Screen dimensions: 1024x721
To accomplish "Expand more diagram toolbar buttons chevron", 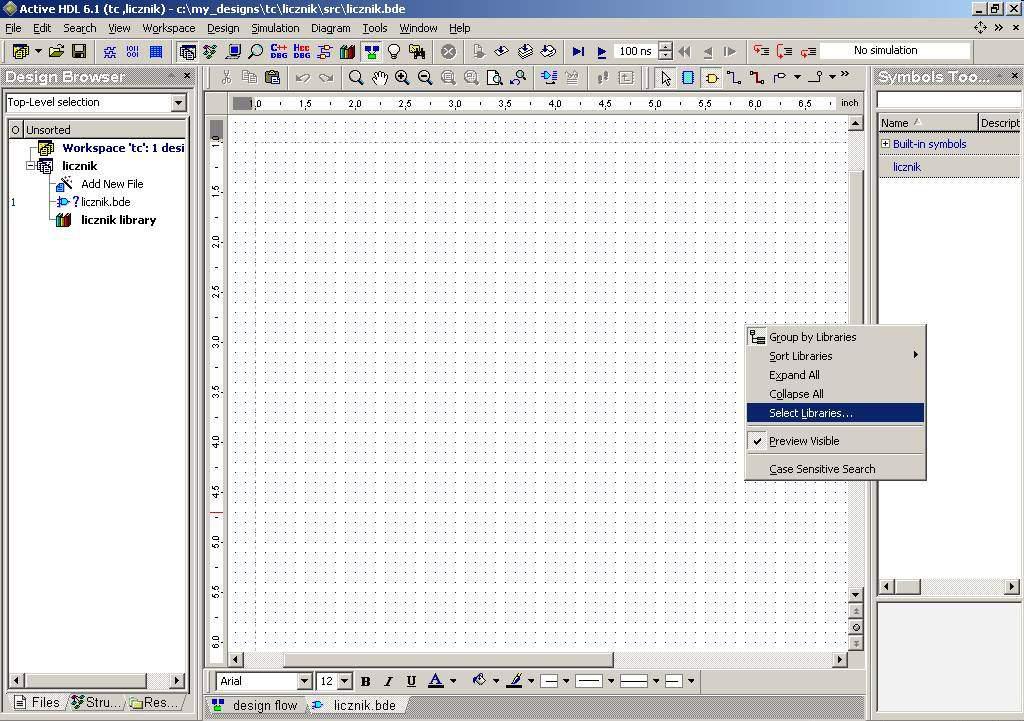I will [845, 74].
